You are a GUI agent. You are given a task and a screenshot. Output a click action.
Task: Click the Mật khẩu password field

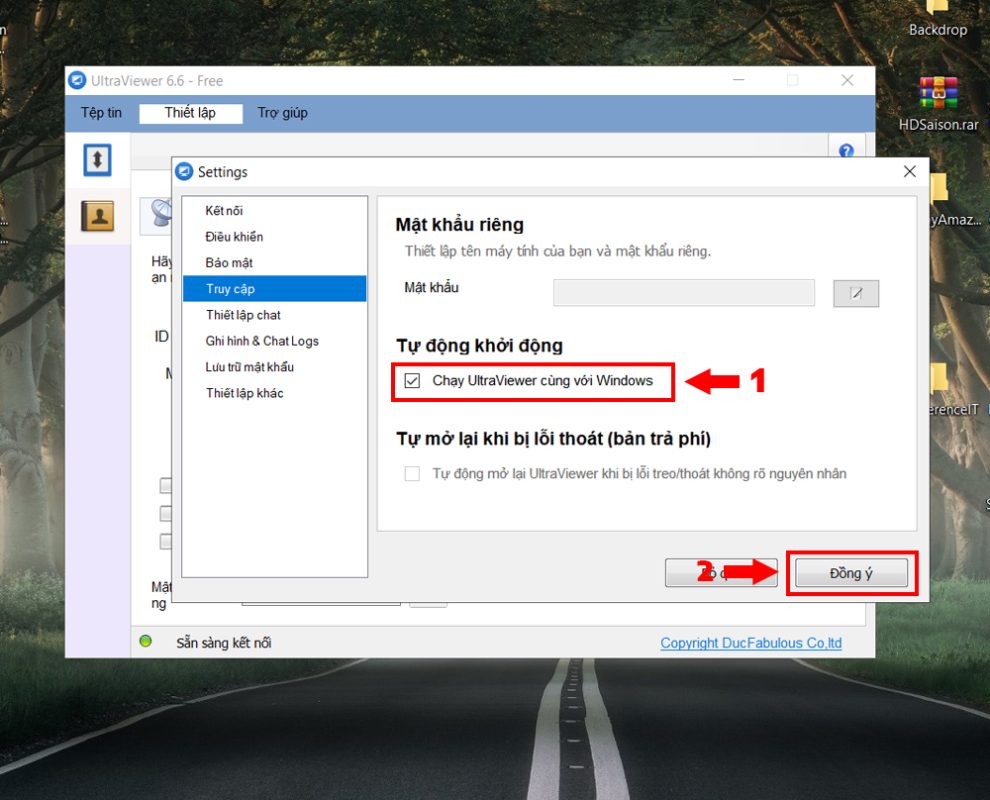coord(684,293)
